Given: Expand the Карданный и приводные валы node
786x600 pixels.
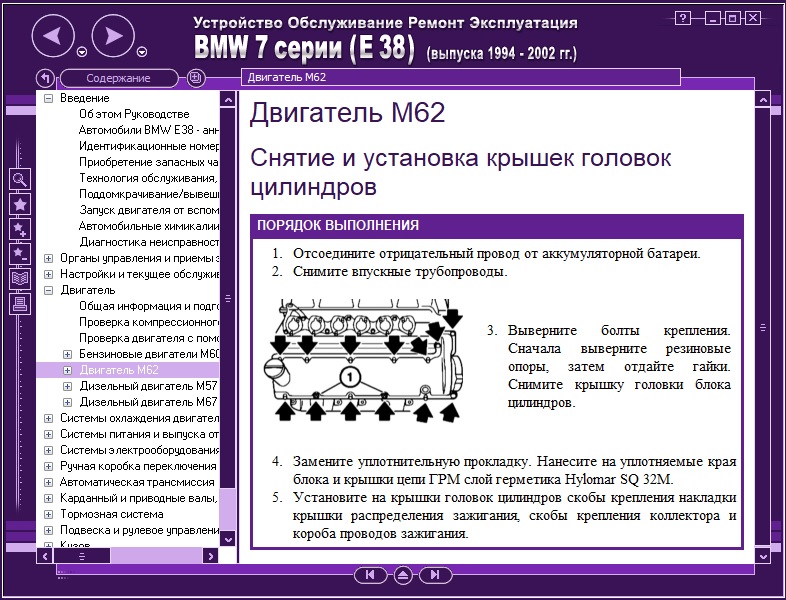Looking at the screenshot, I should click(x=49, y=498).
